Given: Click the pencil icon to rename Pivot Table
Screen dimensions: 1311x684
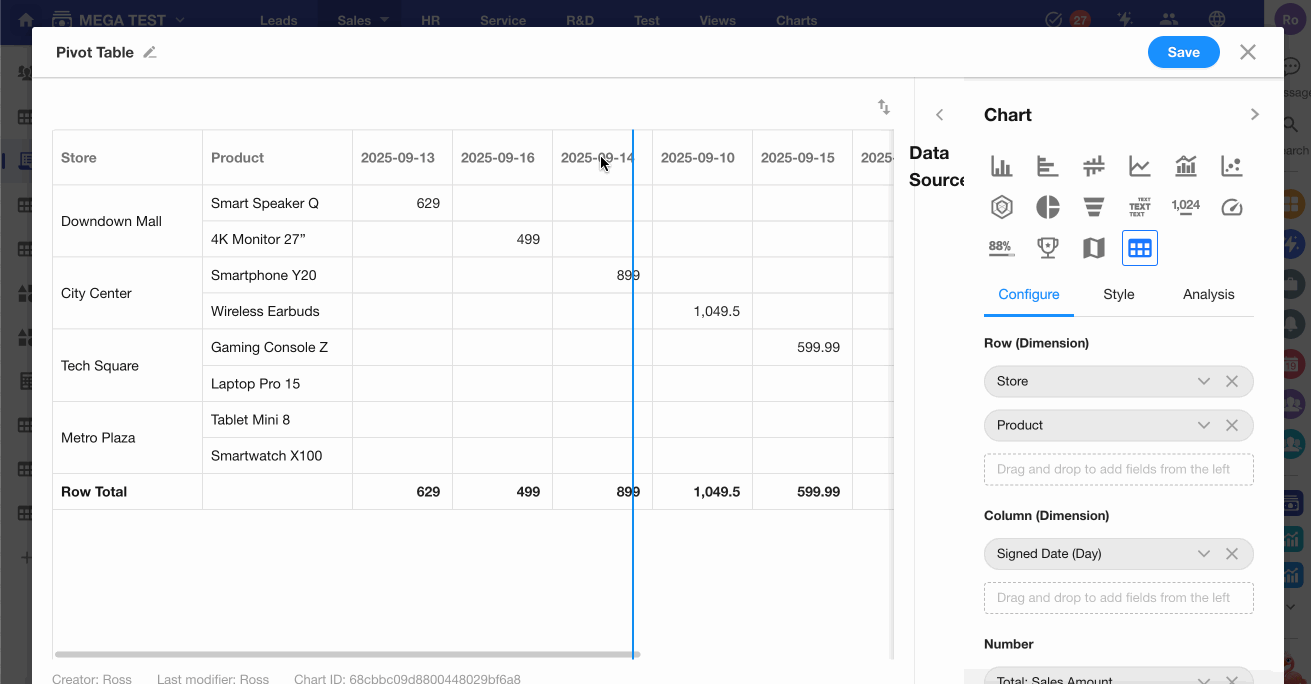Looking at the screenshot, I should coord(150,53).
